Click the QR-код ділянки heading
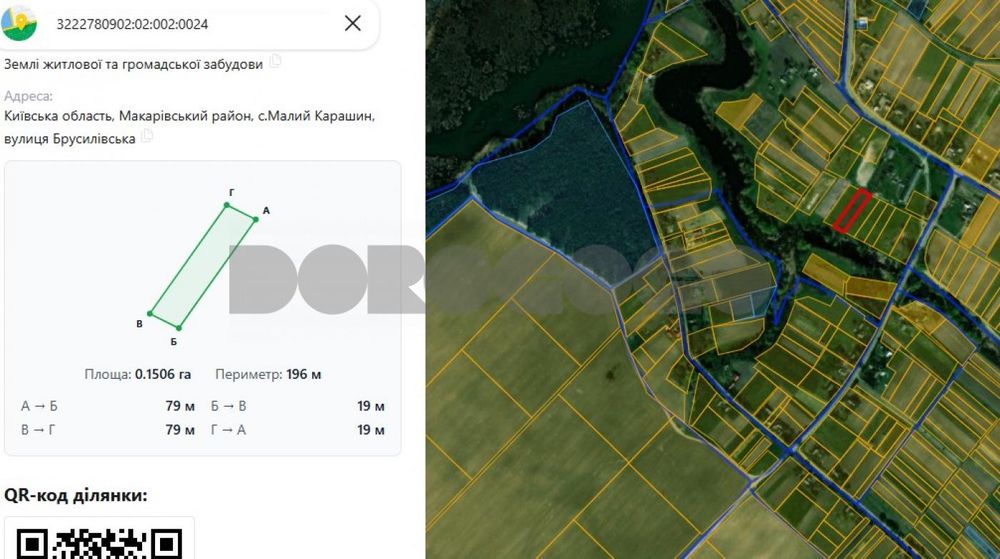 (76, 495)
